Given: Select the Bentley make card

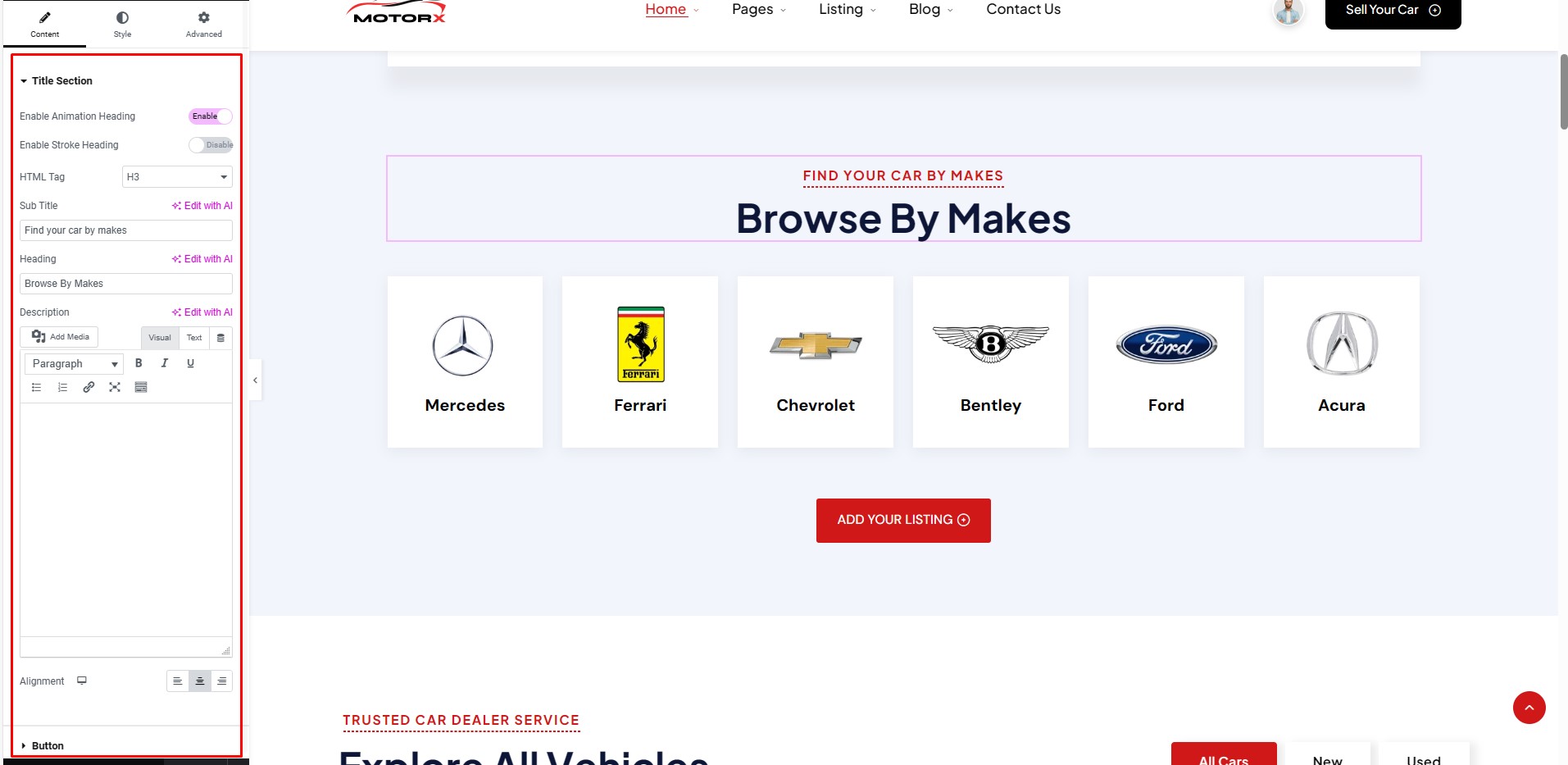Looking at the screenshot, I should [x=991, y=362].
